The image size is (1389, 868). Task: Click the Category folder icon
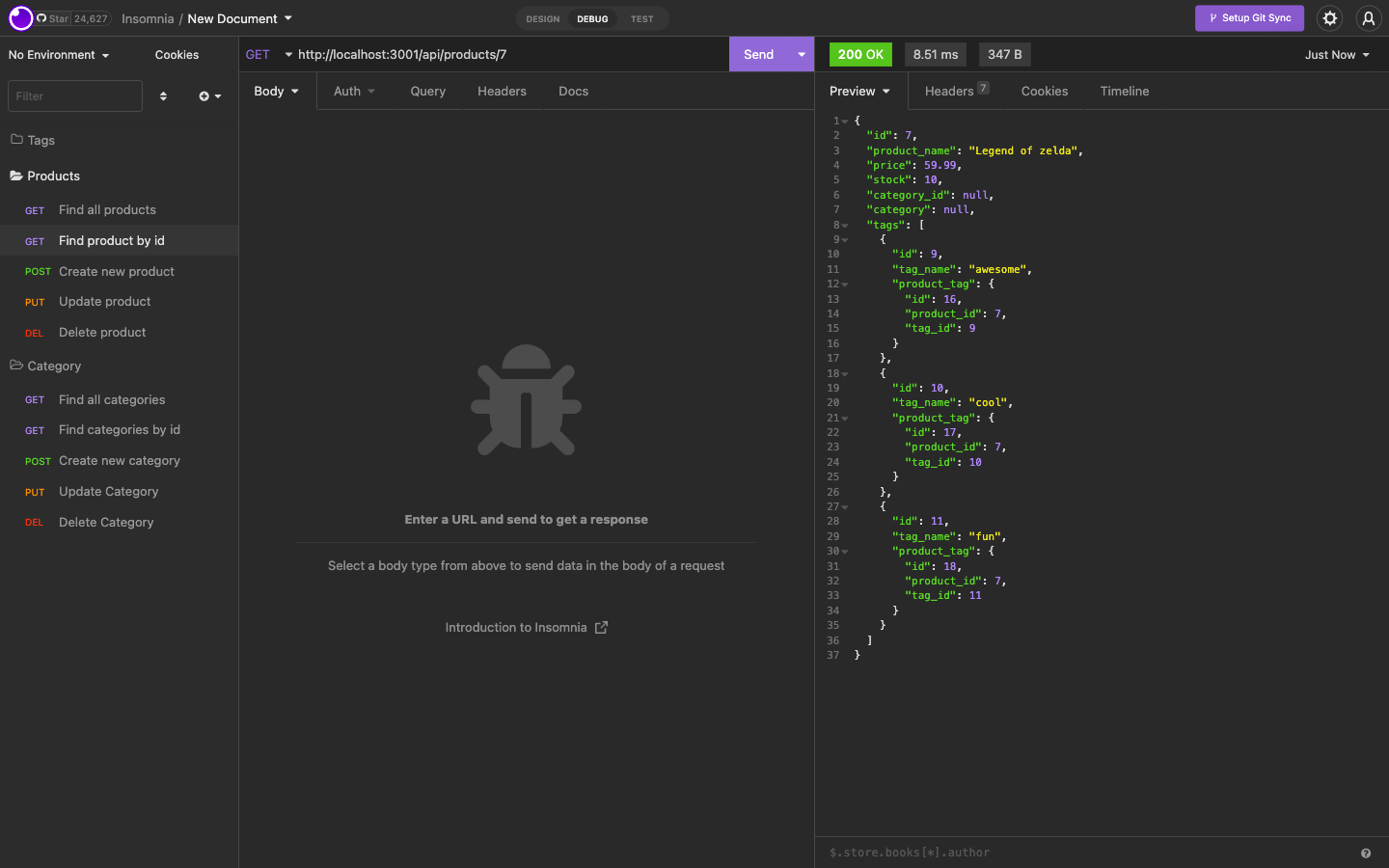[x=16, y=366]
